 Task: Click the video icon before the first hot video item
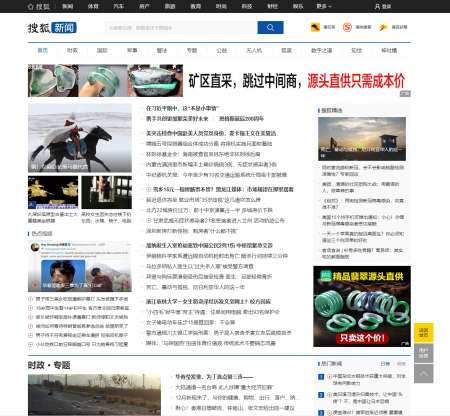click(30, 299)
